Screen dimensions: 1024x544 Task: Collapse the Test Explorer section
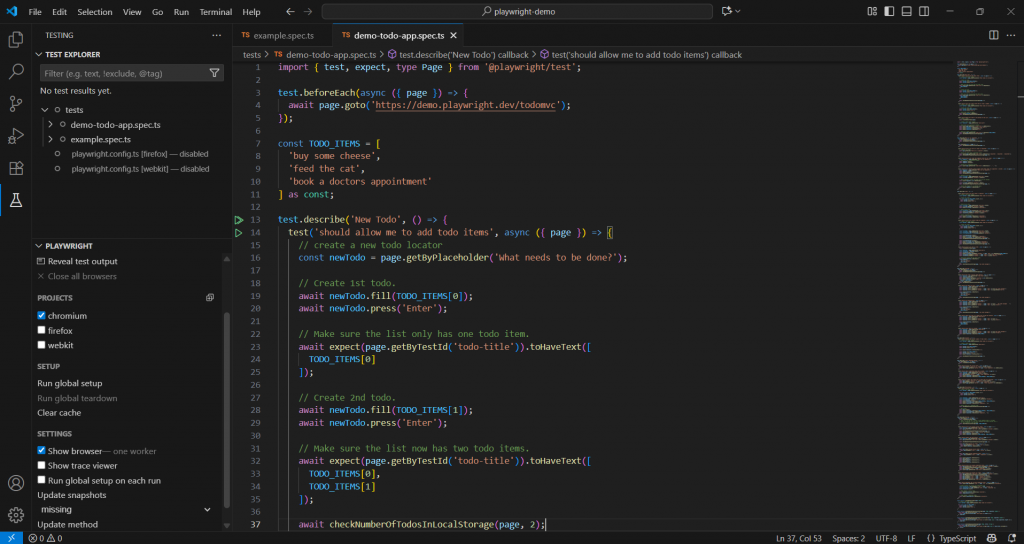(x=39, y=55)
